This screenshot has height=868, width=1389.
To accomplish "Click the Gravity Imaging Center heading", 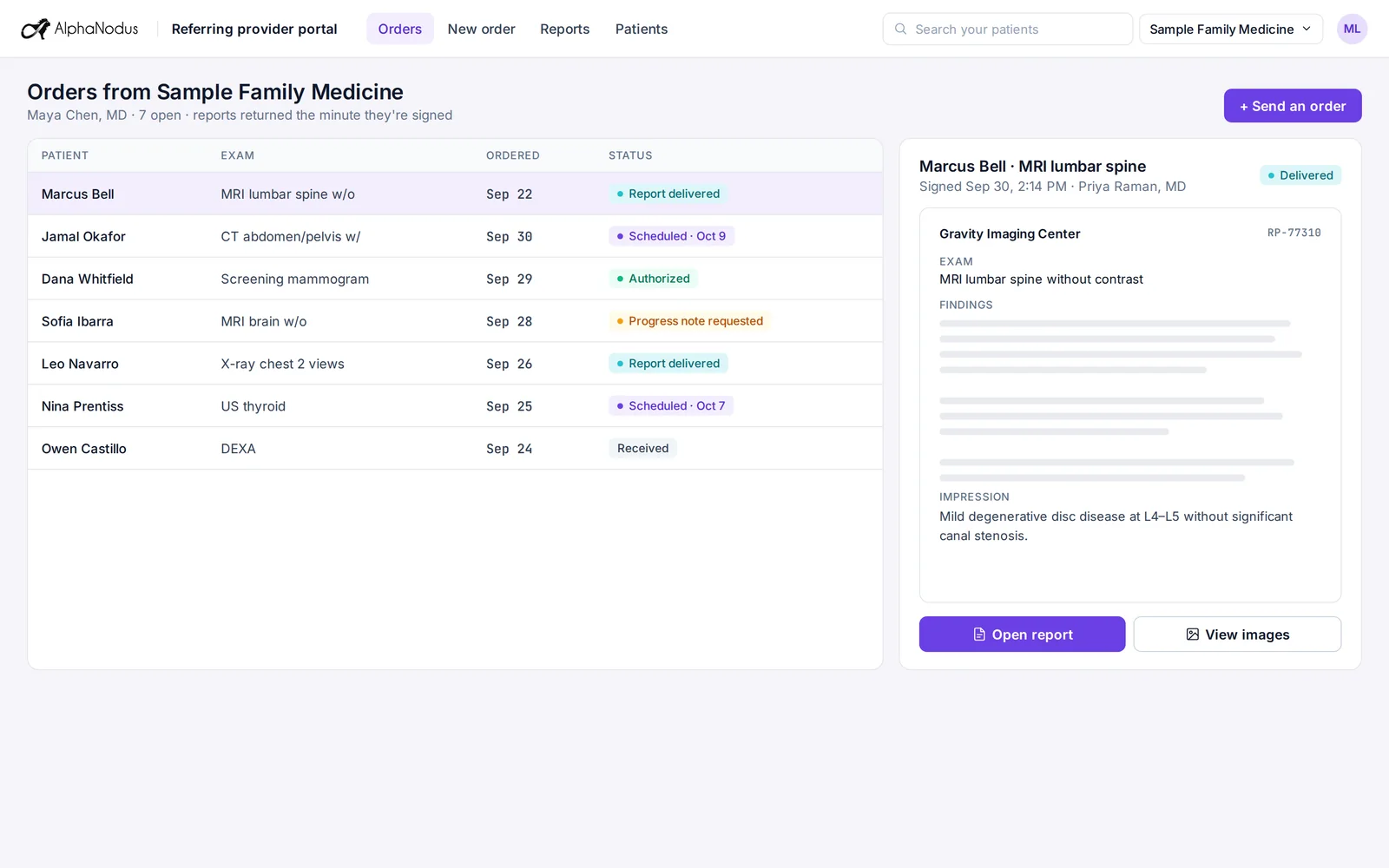I will [x=1010, y=233].
